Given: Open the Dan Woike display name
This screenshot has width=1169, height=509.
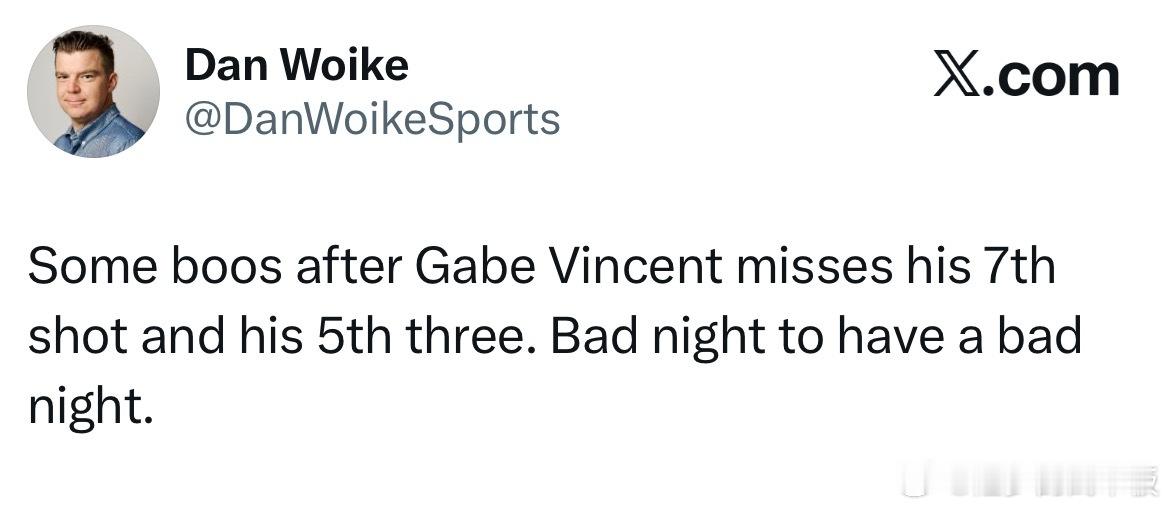Looking at the screenshot, I should click(x=296, y=66).
